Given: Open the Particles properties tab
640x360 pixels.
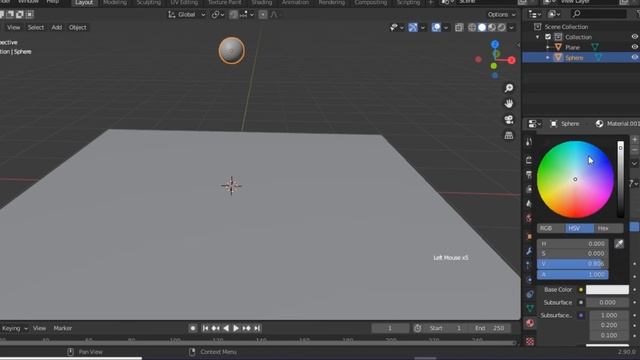Looking at the screenshot, I should tap(529, 265).
